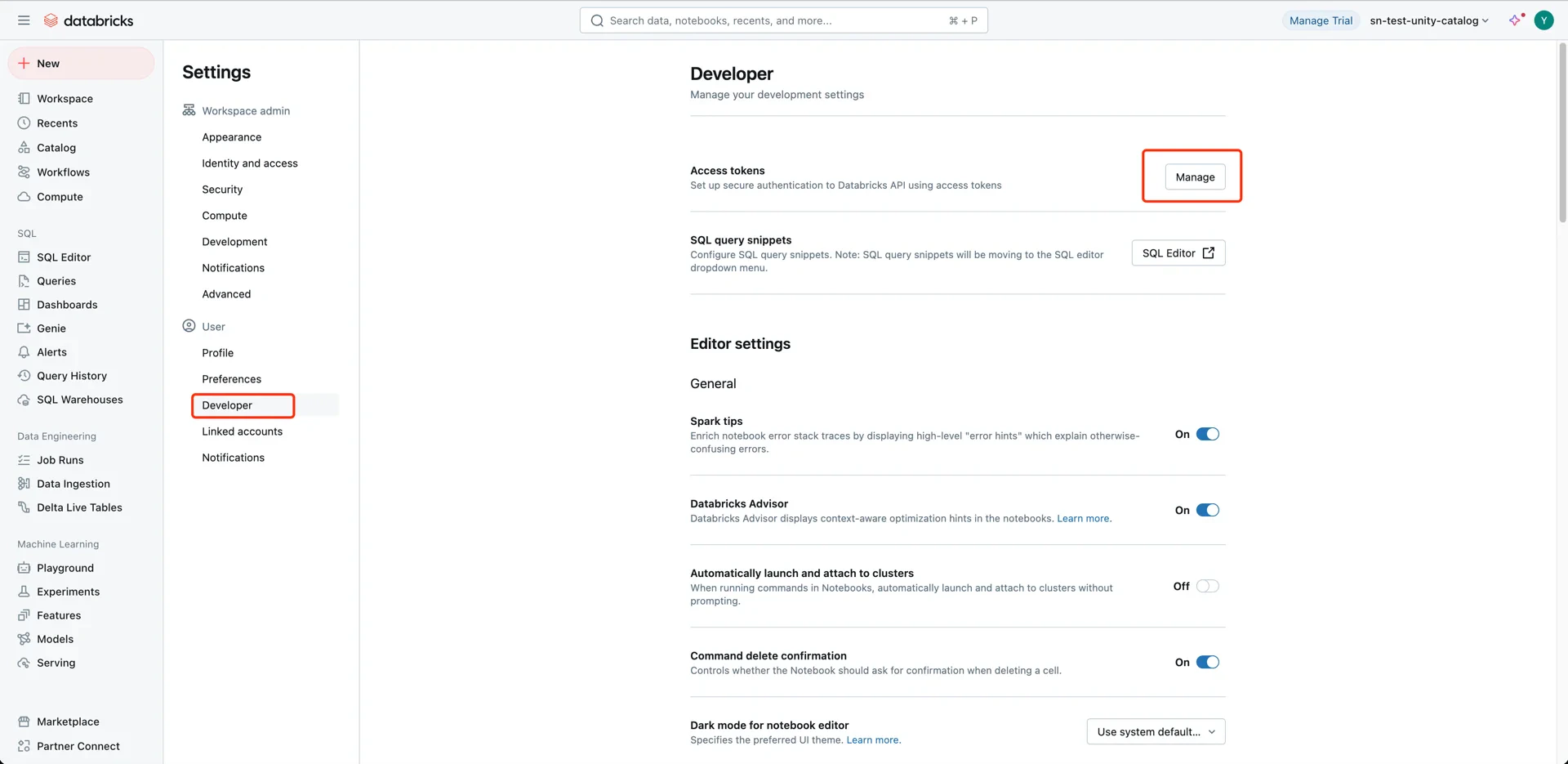Viewport: 1568px width, 764px height.
Task: Click the SQL Warehouses icon
Action: coord(24,399)
